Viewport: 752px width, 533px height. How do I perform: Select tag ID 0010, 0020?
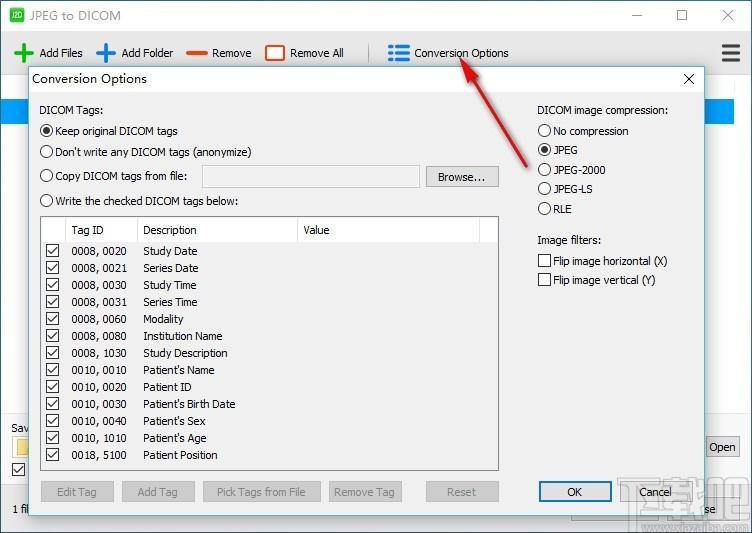[99, 387]
